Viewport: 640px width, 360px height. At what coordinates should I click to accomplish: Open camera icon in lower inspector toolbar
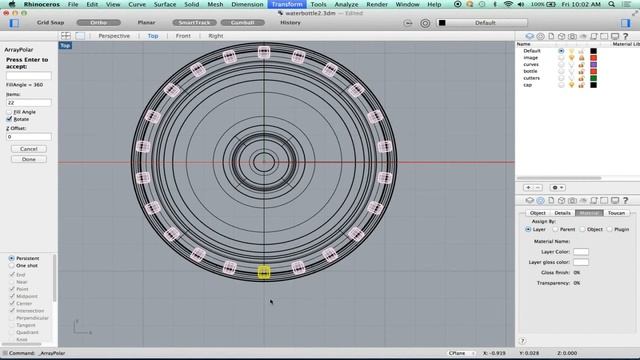572,200
